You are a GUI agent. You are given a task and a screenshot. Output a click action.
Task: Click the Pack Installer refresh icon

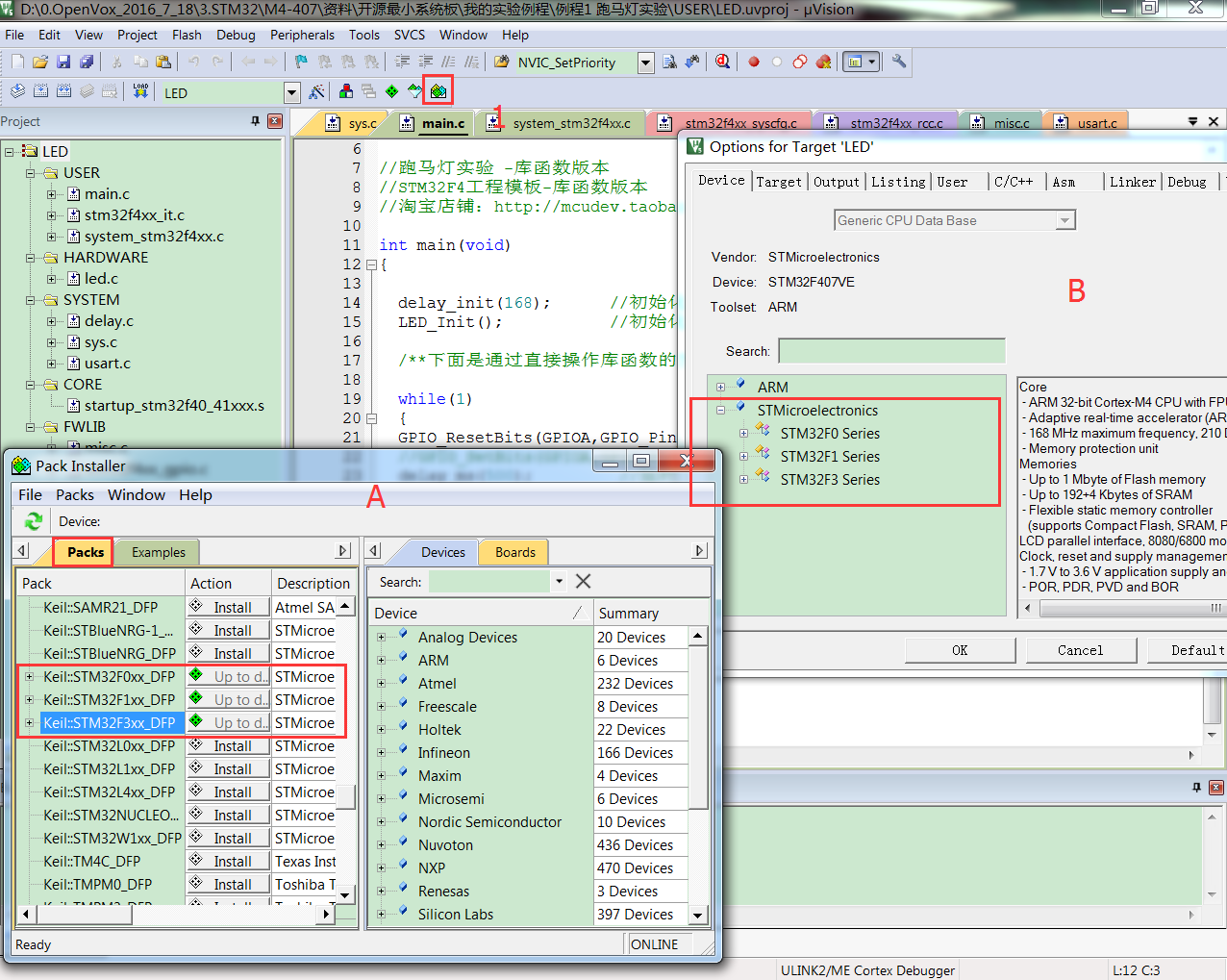point(34,521)
